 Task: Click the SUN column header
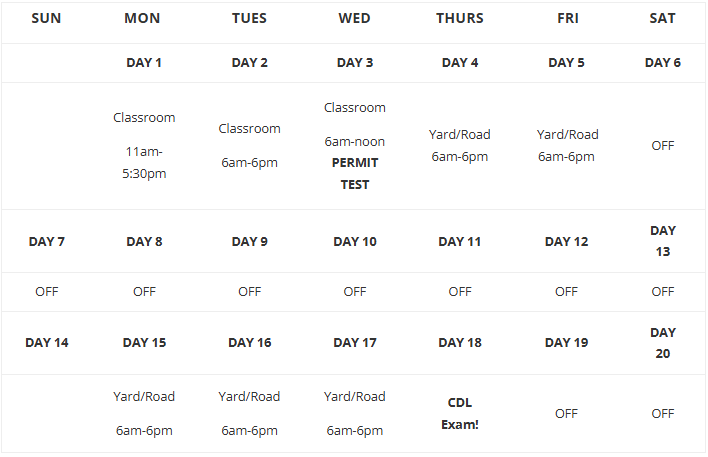click(47, 18)
